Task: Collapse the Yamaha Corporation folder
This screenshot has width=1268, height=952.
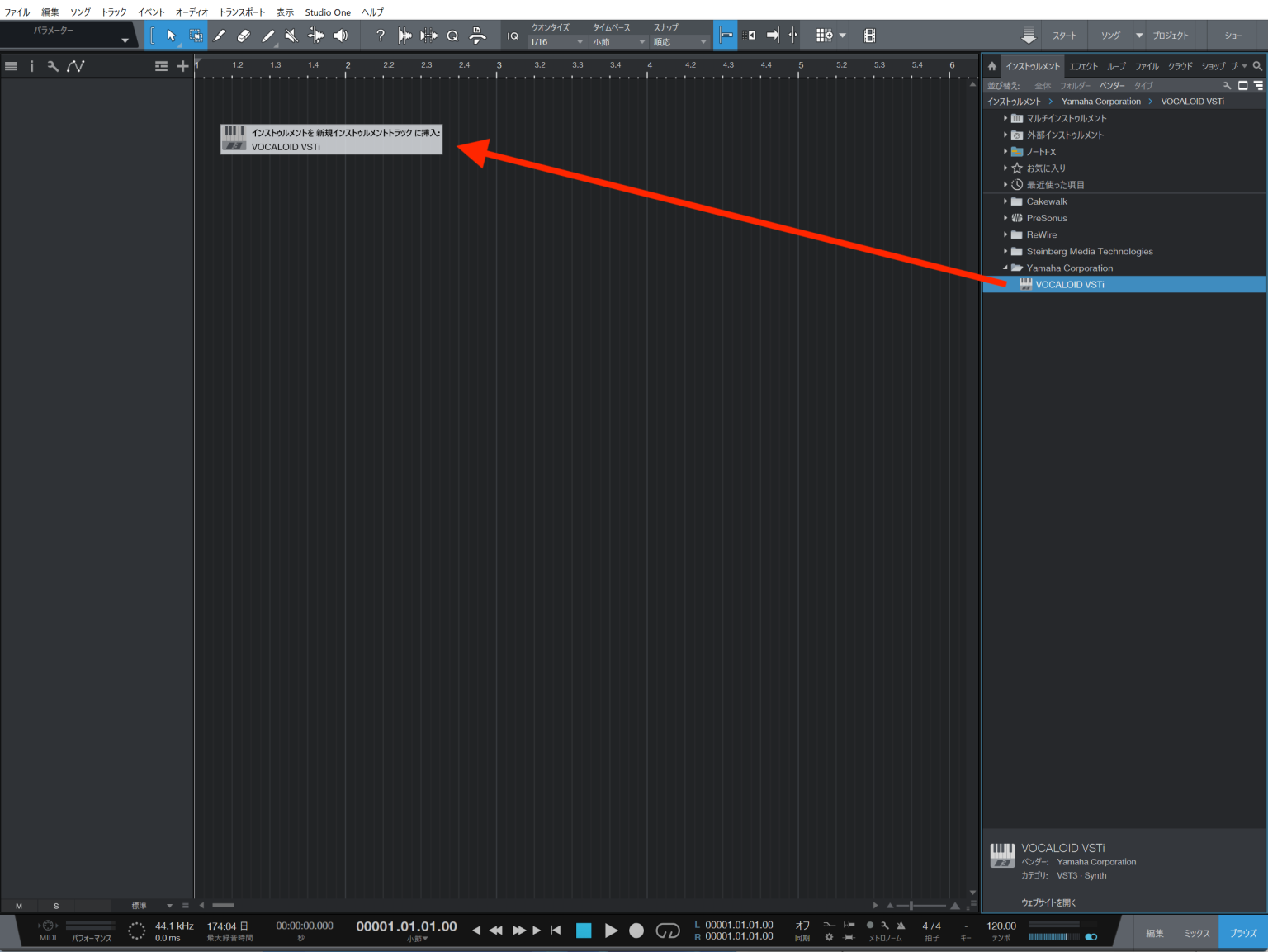Action: [x=1005, y=268]
